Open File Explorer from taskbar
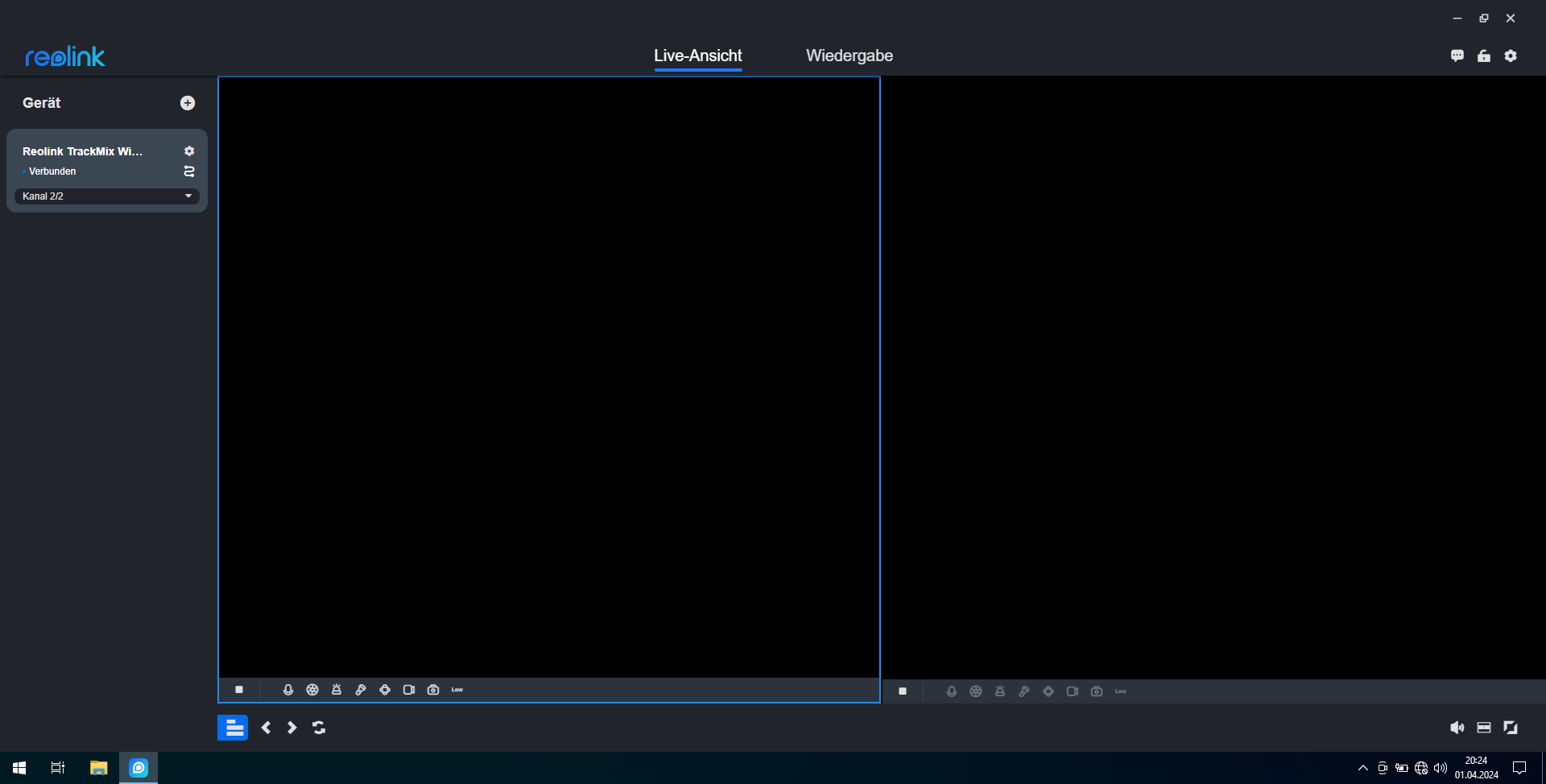Image resolution: width=1546 pixels, height=784 pixels. (x=98, y=768)
